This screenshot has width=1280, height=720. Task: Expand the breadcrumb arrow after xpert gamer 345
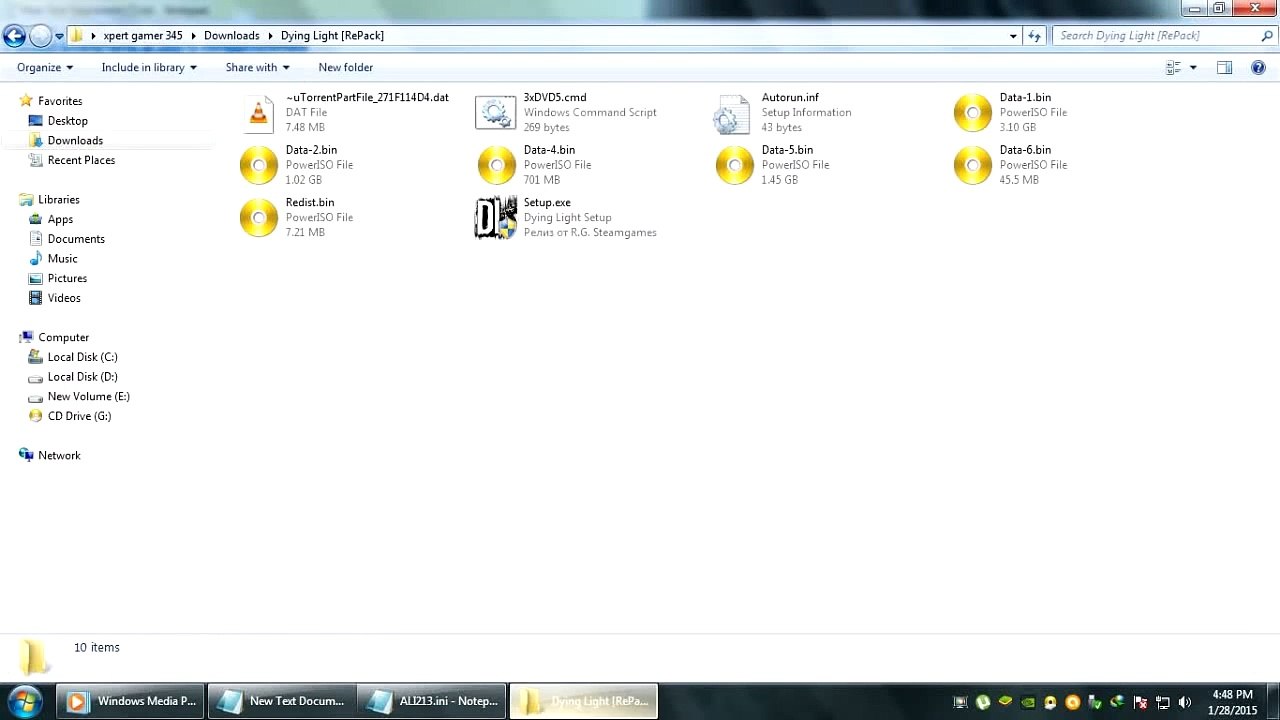(x=193, y=36)
